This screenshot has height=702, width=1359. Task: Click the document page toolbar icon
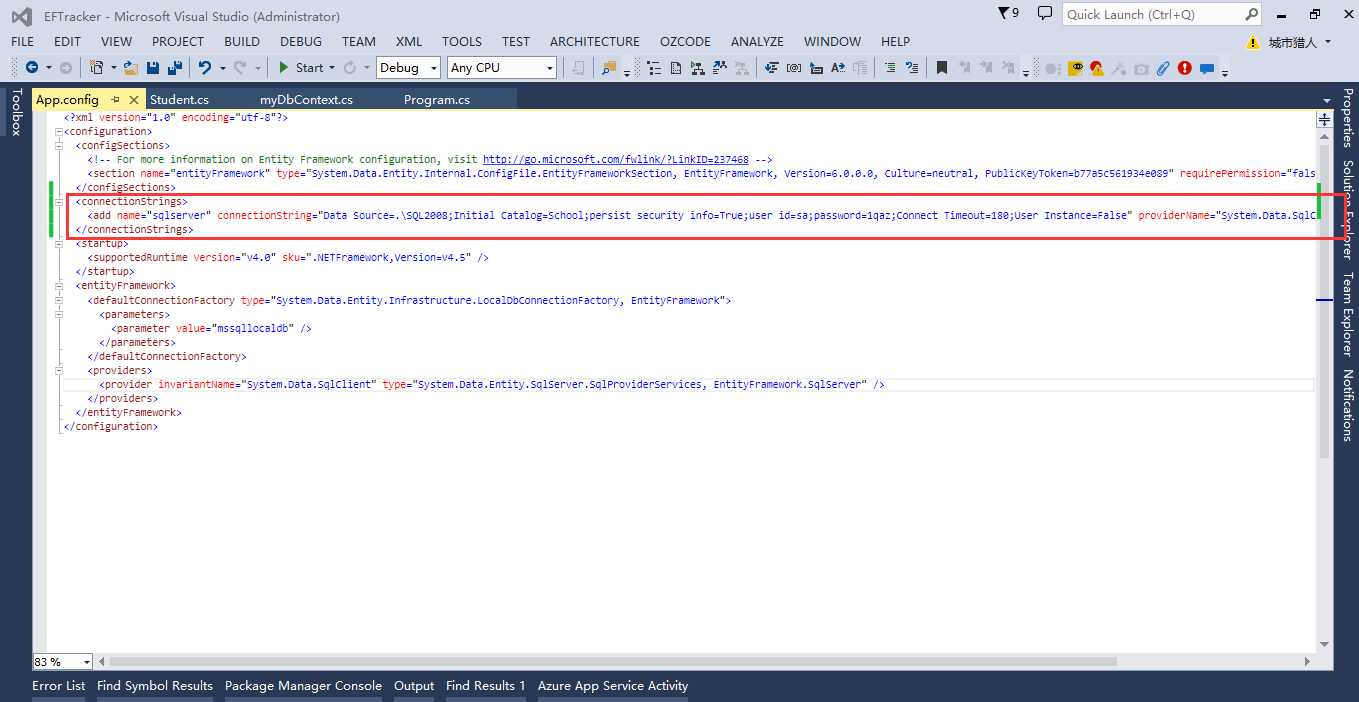(x=676, y=67)
